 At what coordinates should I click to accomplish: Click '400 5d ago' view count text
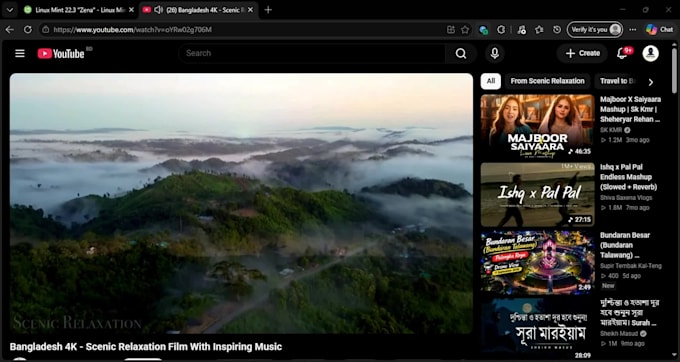pyautogui.click(x=621, y=276)
